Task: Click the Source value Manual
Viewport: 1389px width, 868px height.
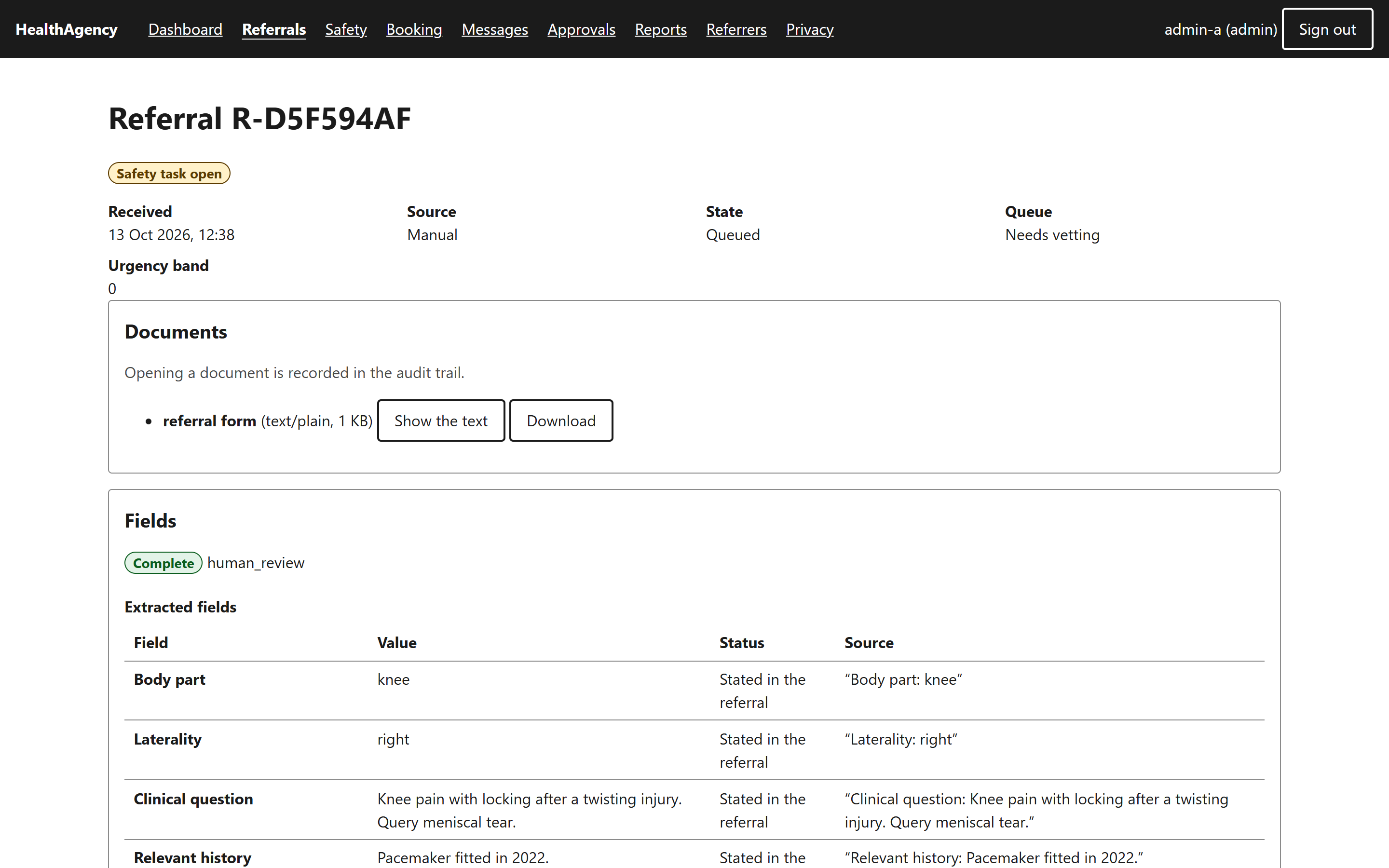Action: [432, 235]
